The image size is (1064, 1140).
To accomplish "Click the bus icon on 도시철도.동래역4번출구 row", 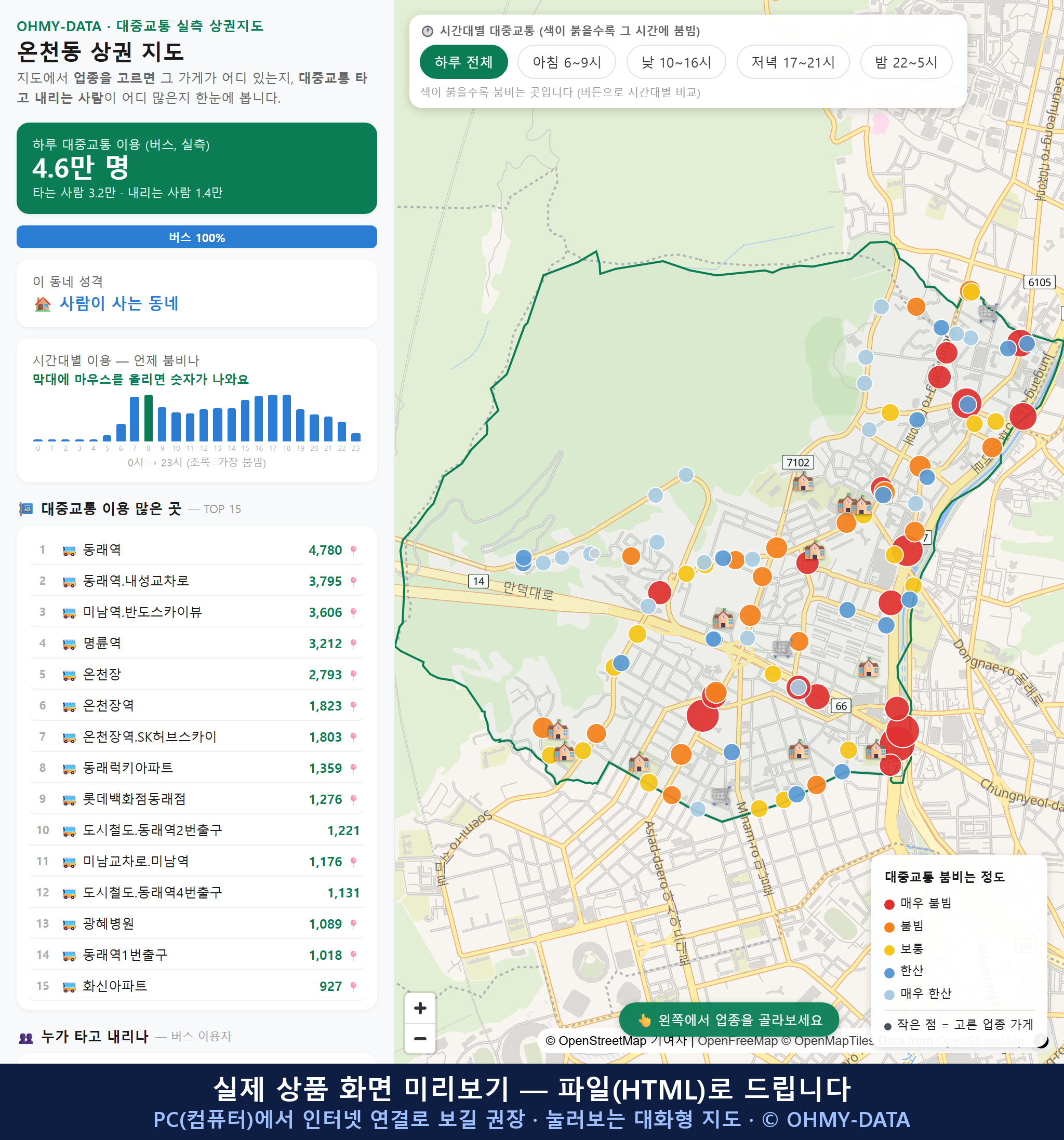I will (x=69, y=893).
